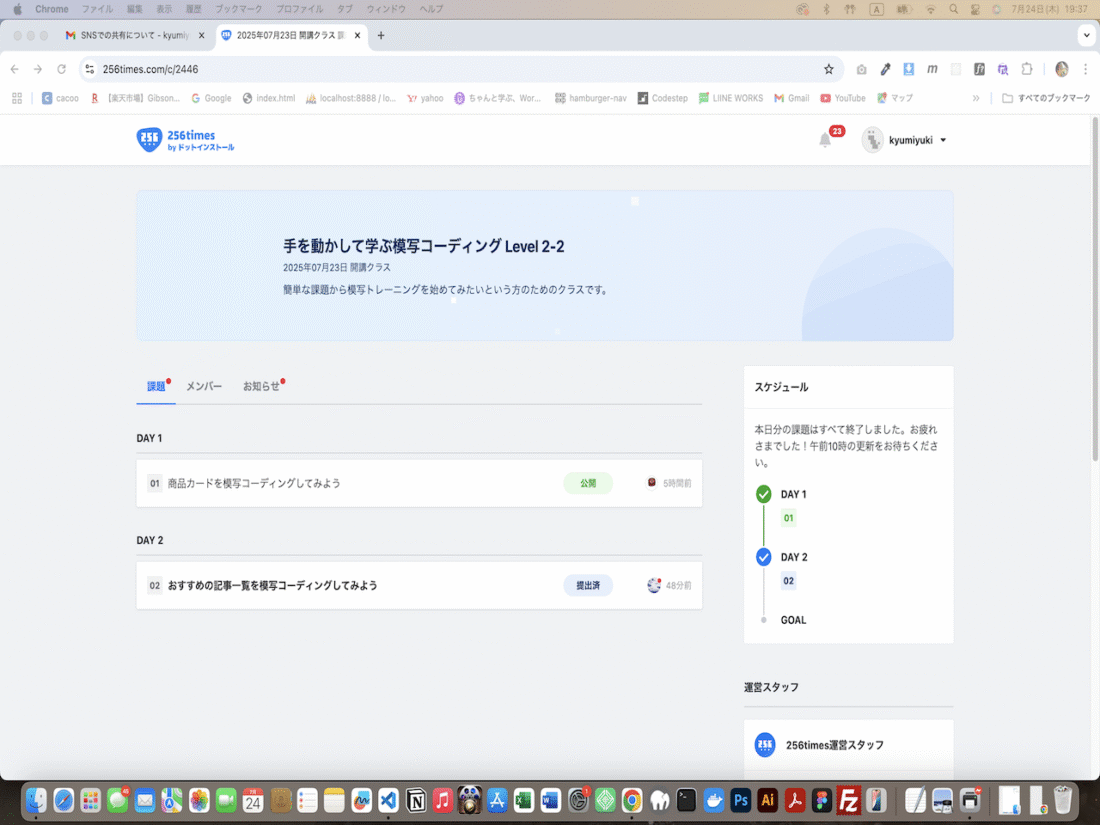Screen dimensions: 1100x825
Task: Click the 02 badge in the schedule
Action: tap(789, 581)
